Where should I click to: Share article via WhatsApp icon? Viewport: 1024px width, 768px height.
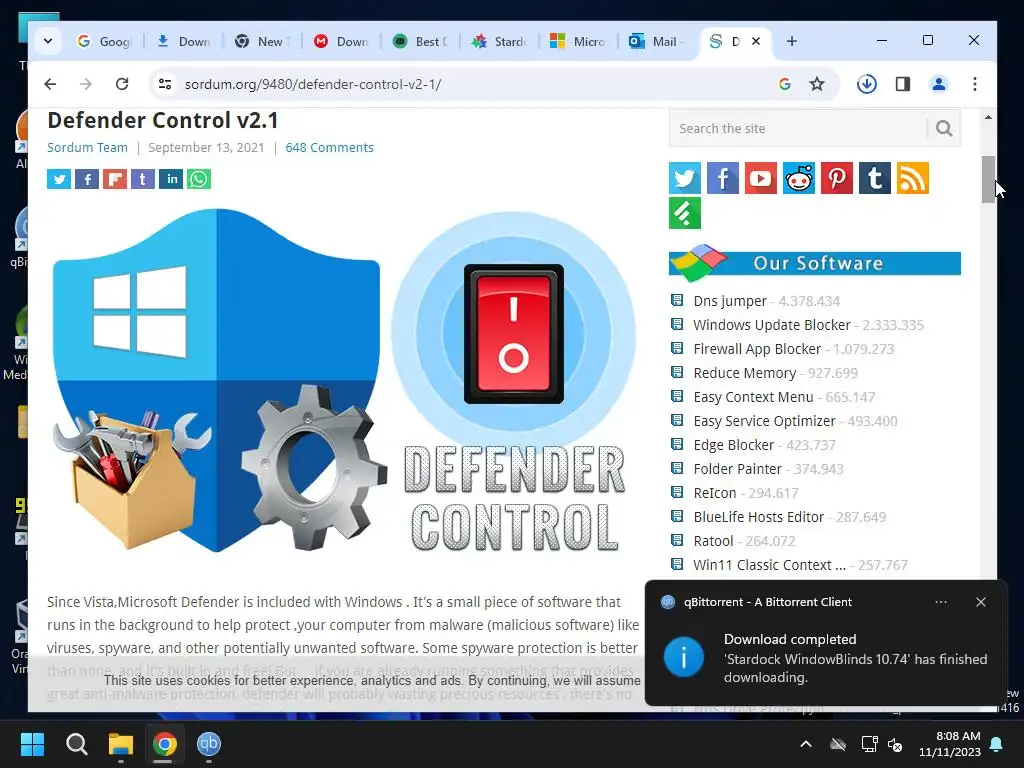199,179
